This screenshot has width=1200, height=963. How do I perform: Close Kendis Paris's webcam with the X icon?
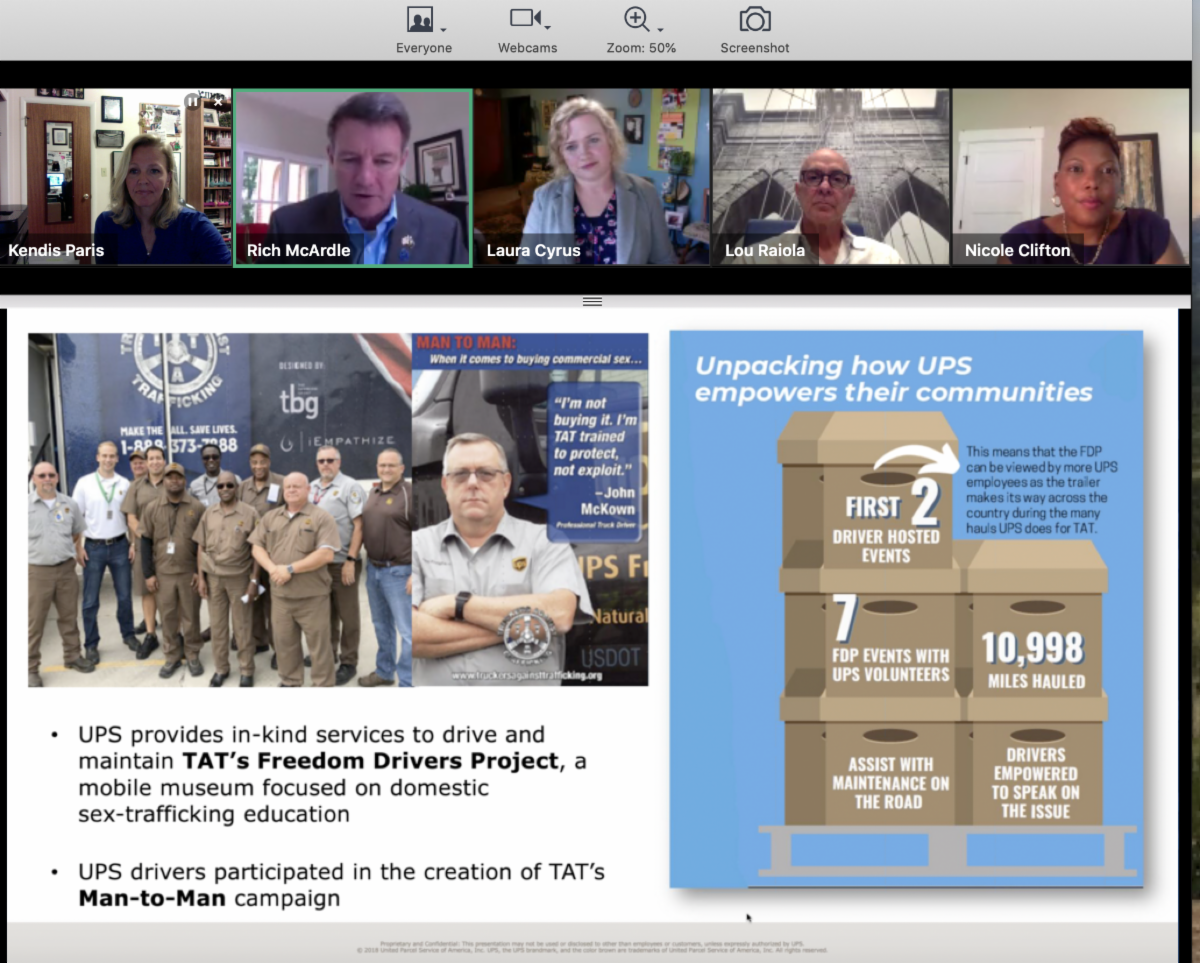(219, 102)
